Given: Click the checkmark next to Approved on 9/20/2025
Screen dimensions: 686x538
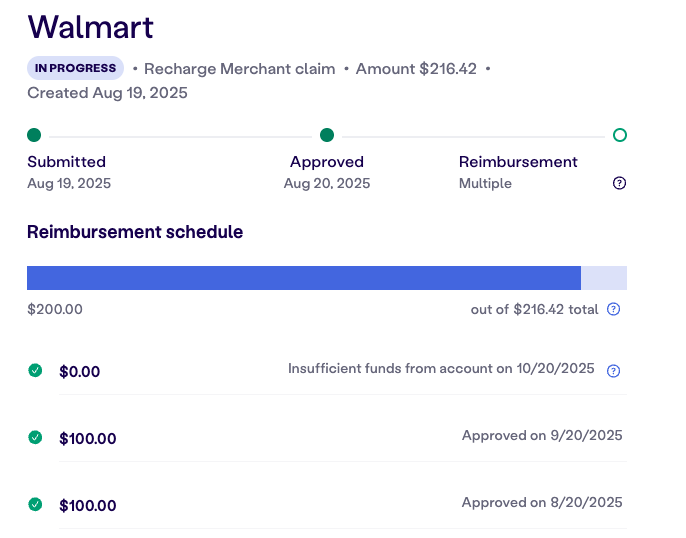Looking at the screenshot, I should (x=35, y=437).
